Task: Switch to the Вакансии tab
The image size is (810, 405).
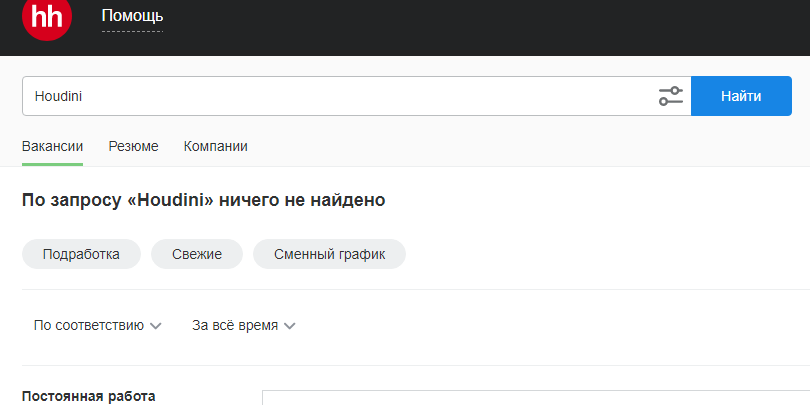Action: click(52, 147)
